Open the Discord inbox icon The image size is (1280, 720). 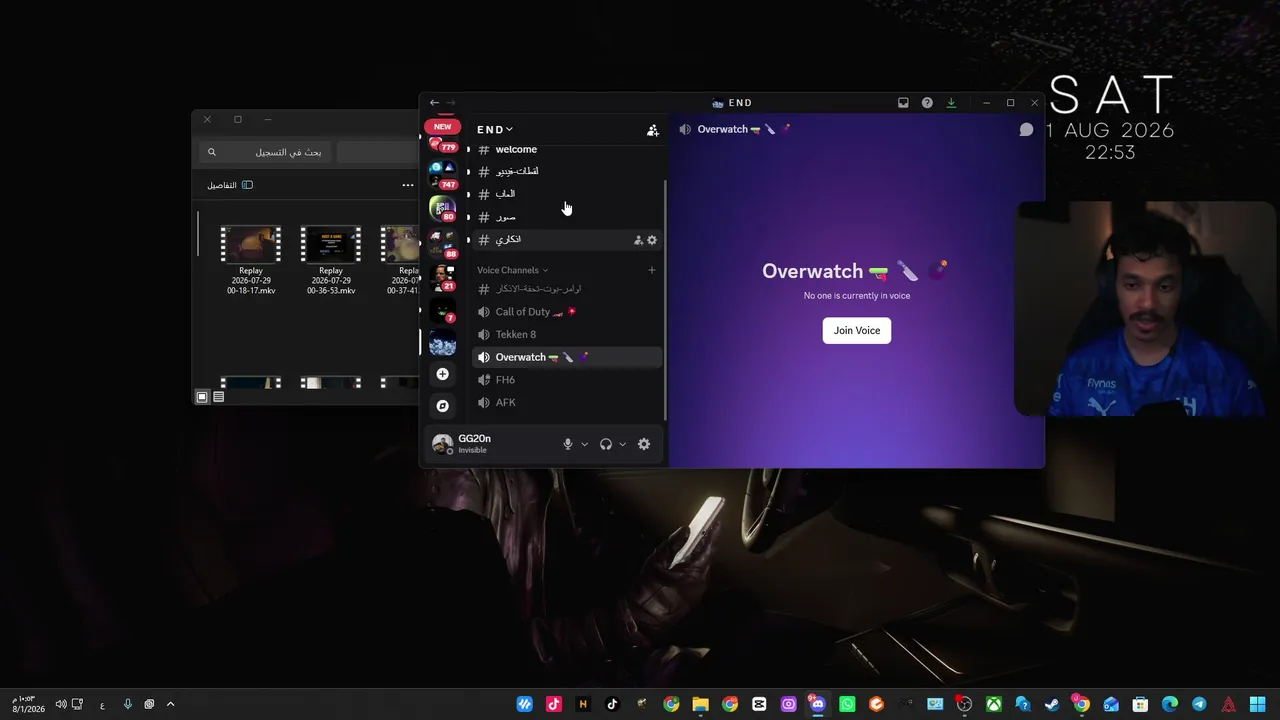click(x=903, y=103)
